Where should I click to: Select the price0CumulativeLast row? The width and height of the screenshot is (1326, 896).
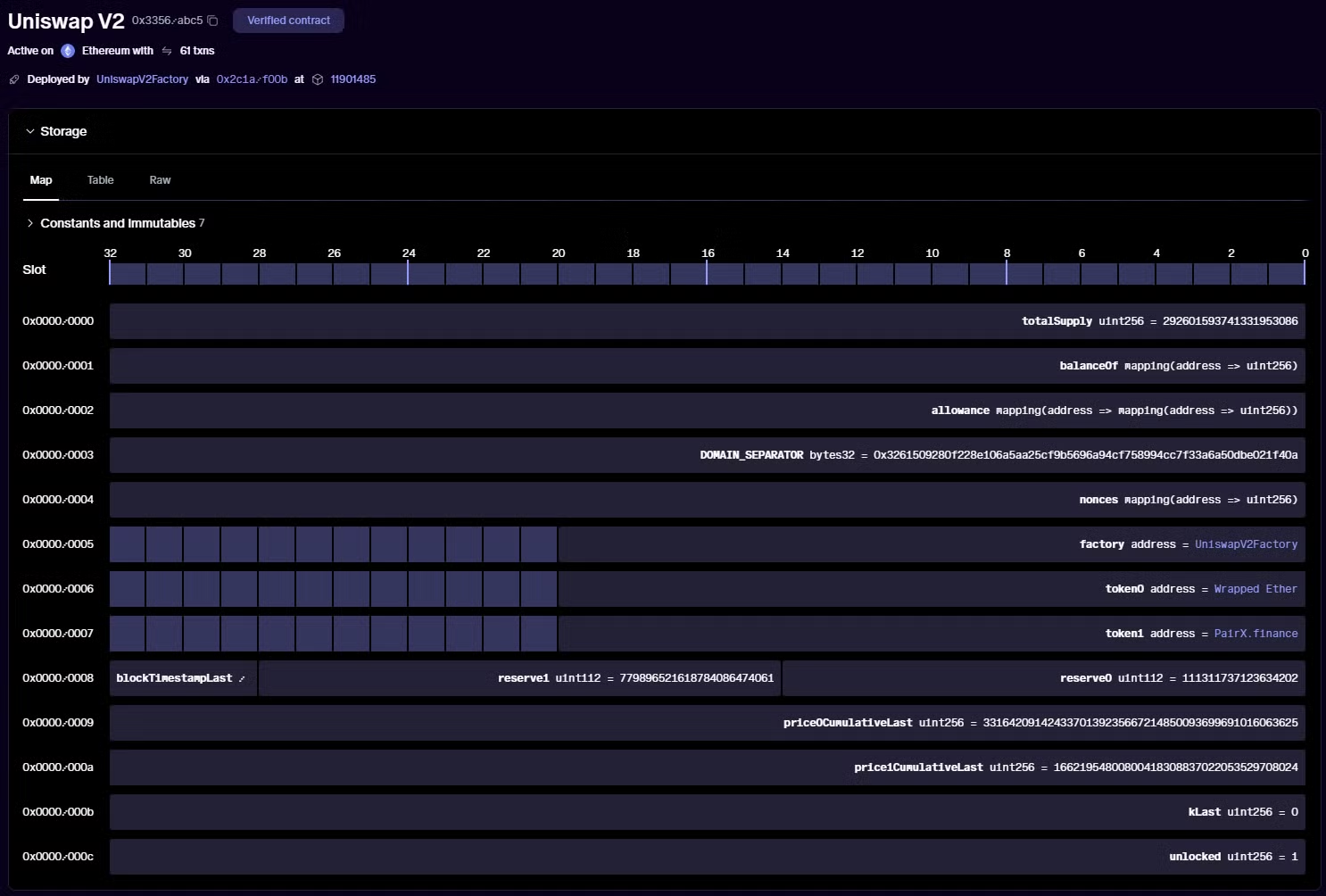pyautogui.click(x=708, y=723)
